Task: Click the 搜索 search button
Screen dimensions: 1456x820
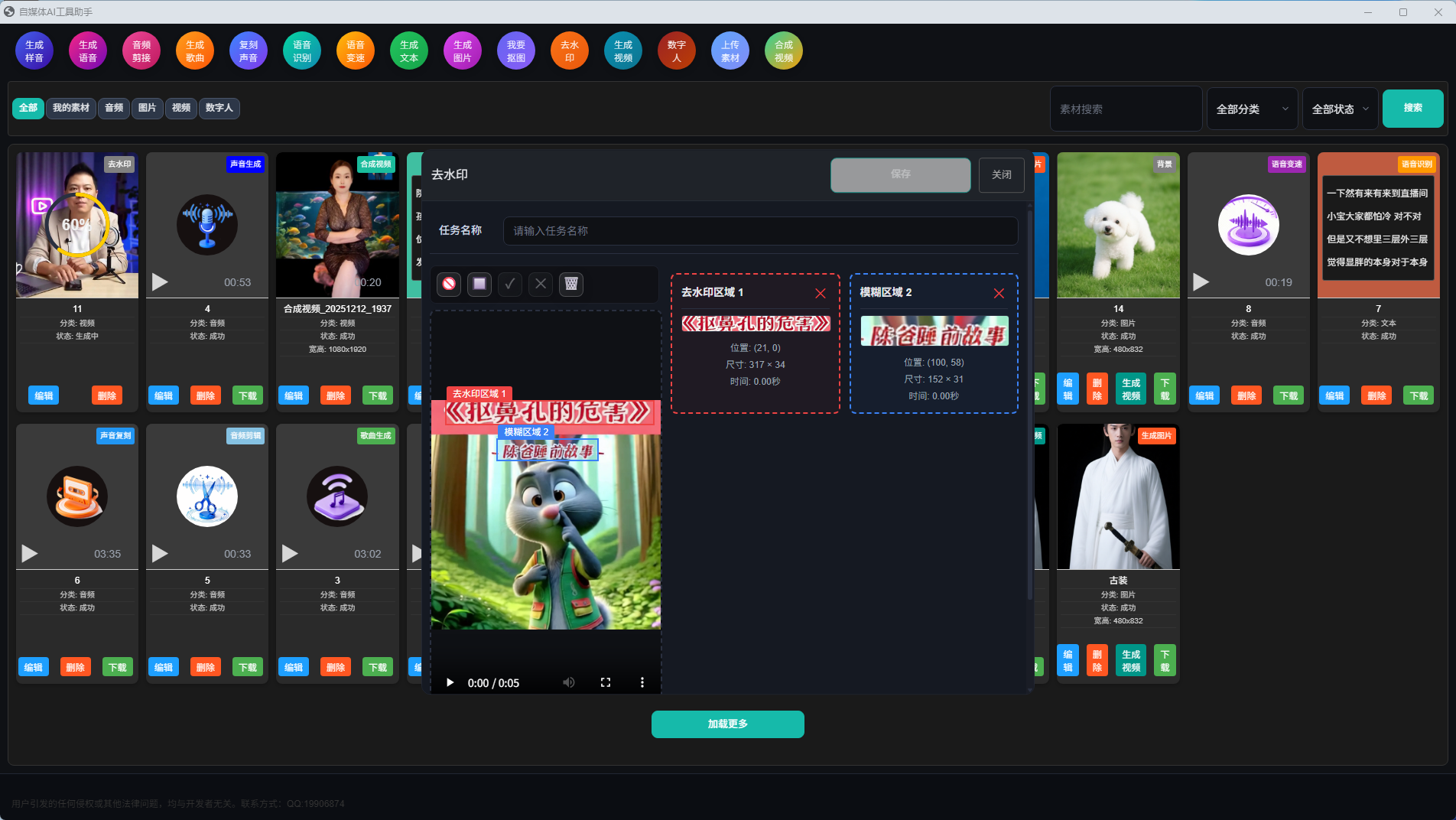Action: (1413, 108)
